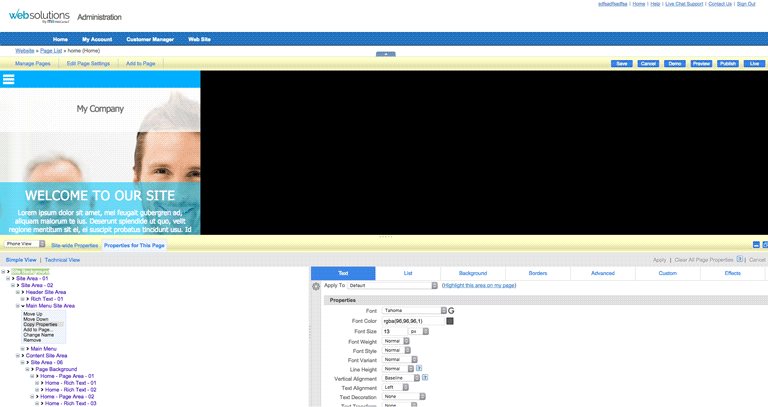Open the Font Size px unit dropdown
The image size is (768, 407).
click(x=419, y=332)
